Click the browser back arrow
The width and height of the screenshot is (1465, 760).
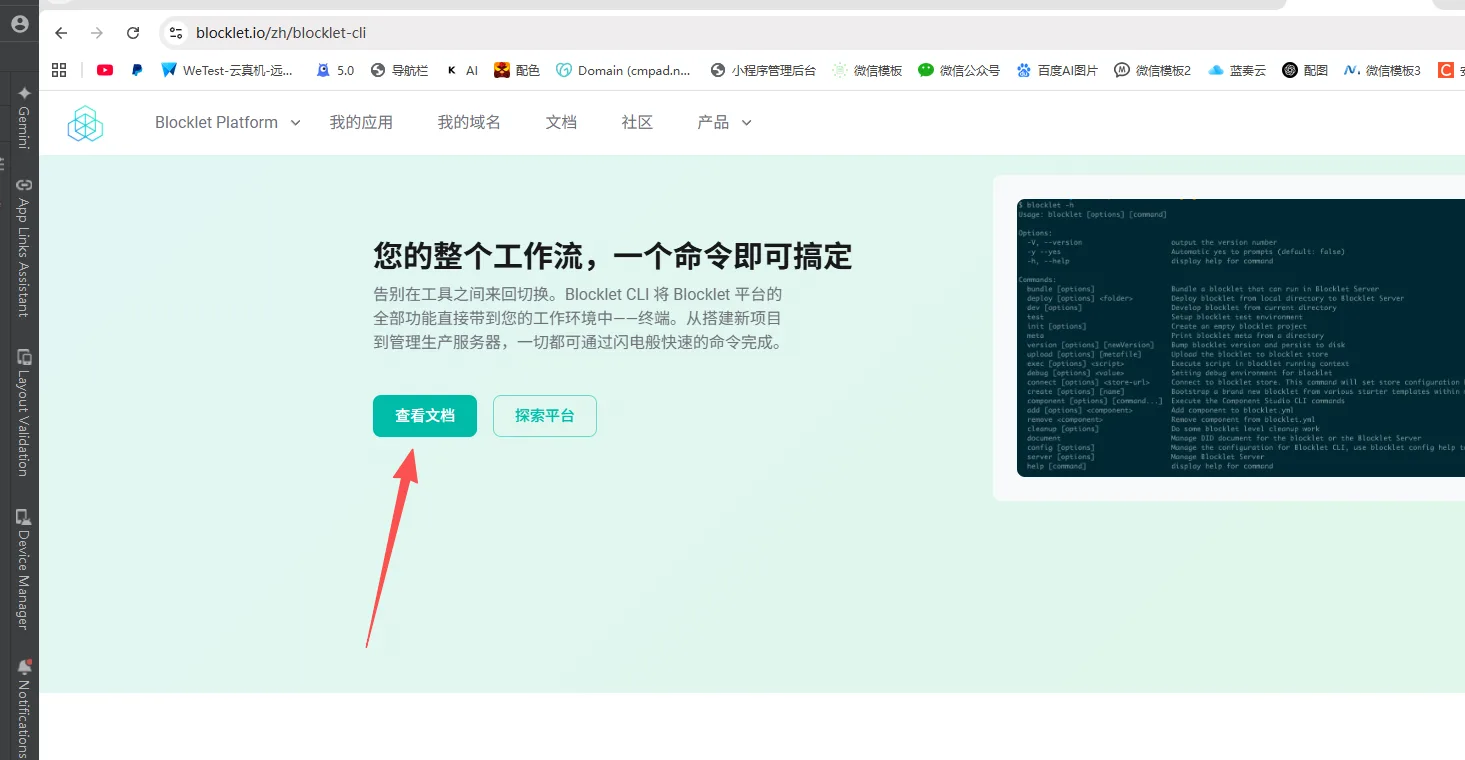coord(61,33)
